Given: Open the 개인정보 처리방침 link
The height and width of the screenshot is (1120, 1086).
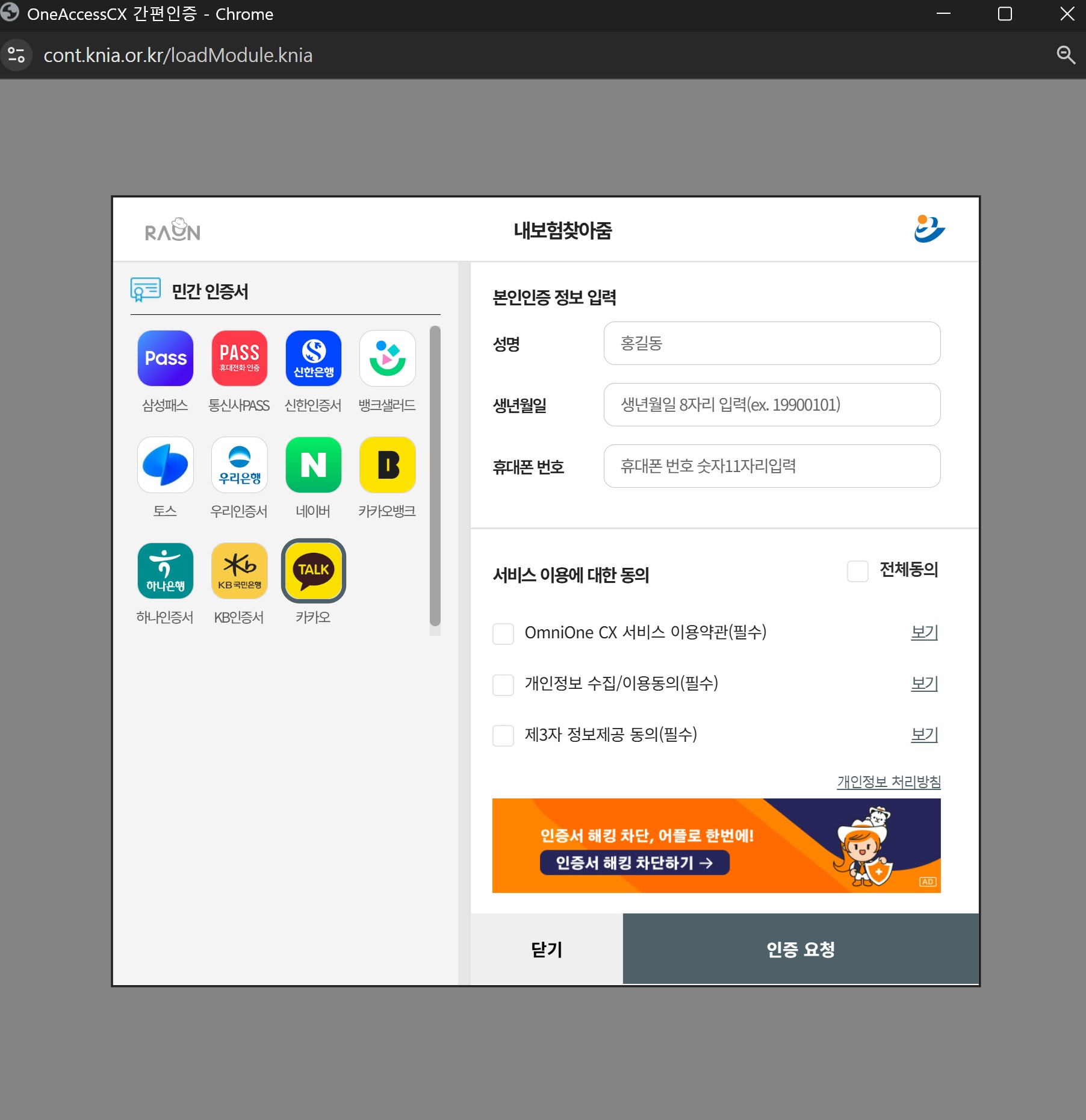Looking at the screenshot, I should pos(889,782).
